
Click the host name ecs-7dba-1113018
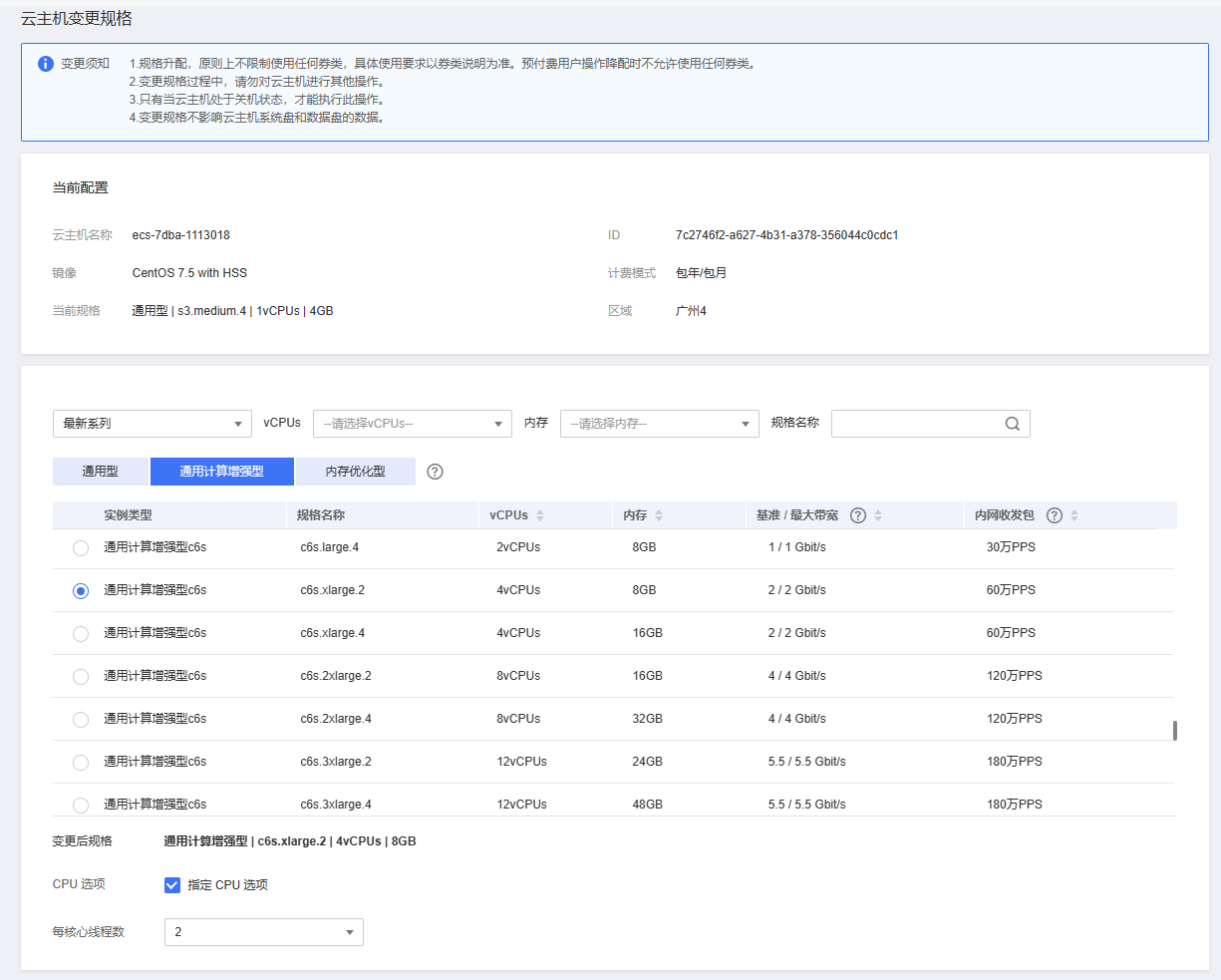(x=181, y=235)
